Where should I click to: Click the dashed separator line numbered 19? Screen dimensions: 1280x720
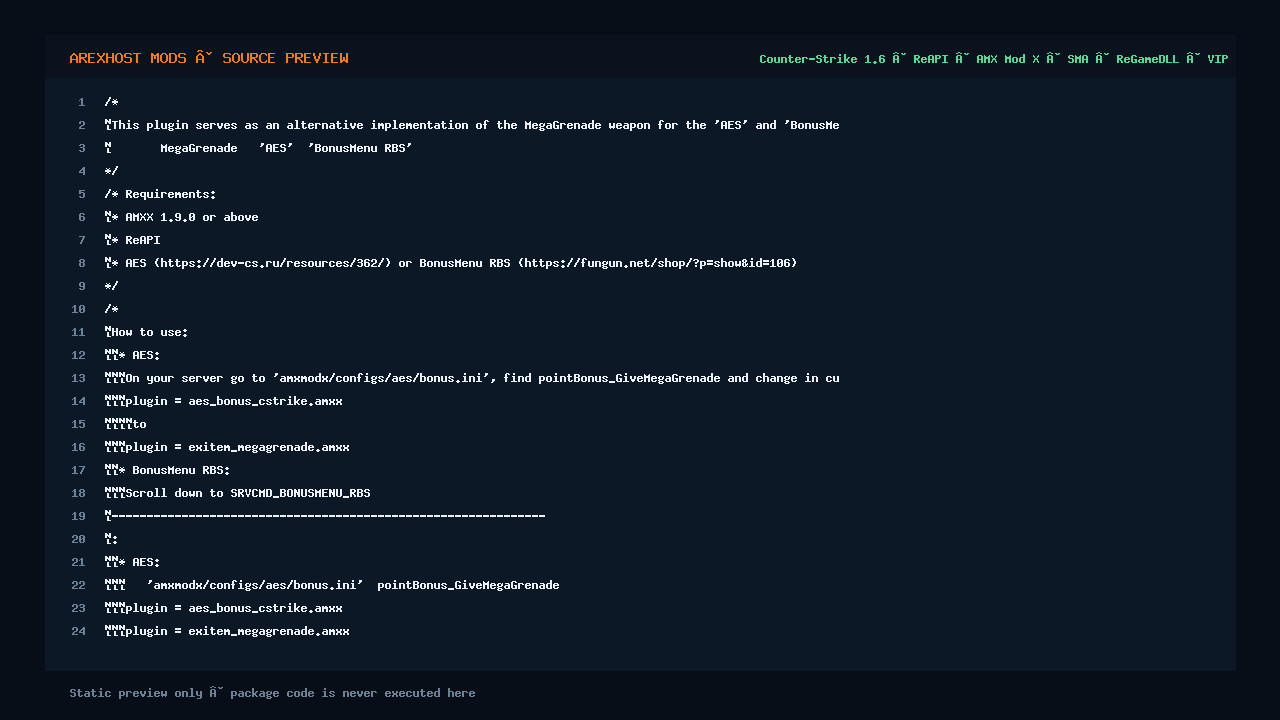[325, 516]
